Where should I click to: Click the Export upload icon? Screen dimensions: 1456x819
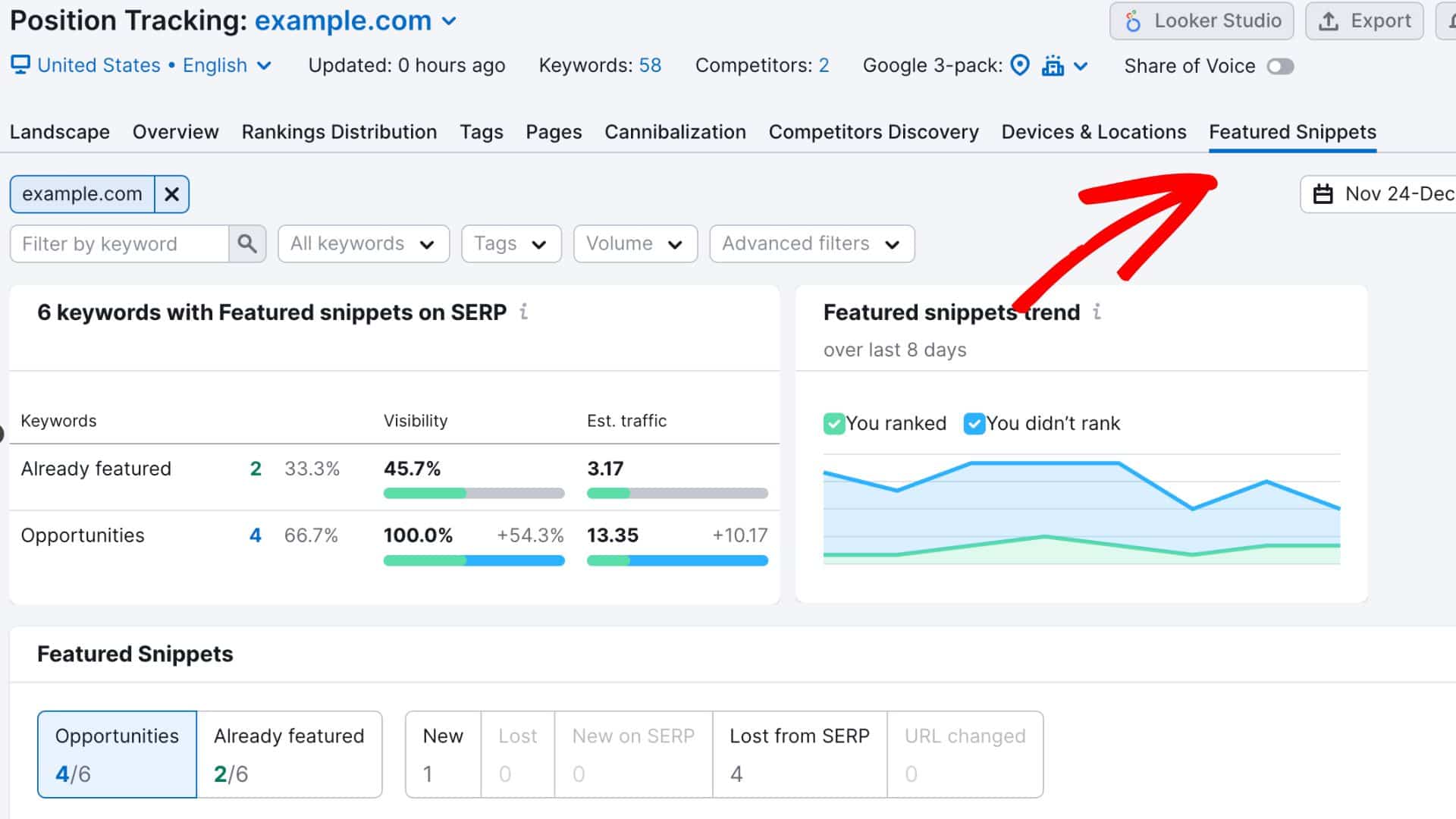(x=1329, y=20)
